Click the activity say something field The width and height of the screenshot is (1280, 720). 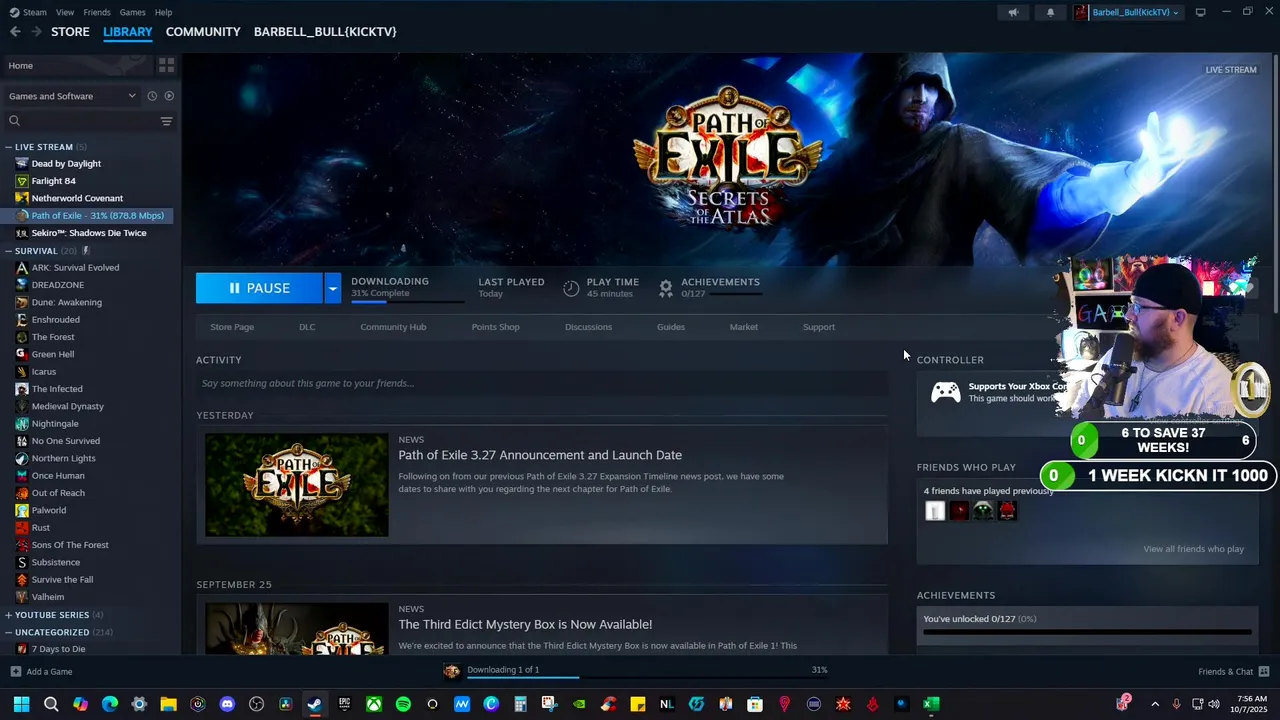pyautogui.click(x=541, y=383)
